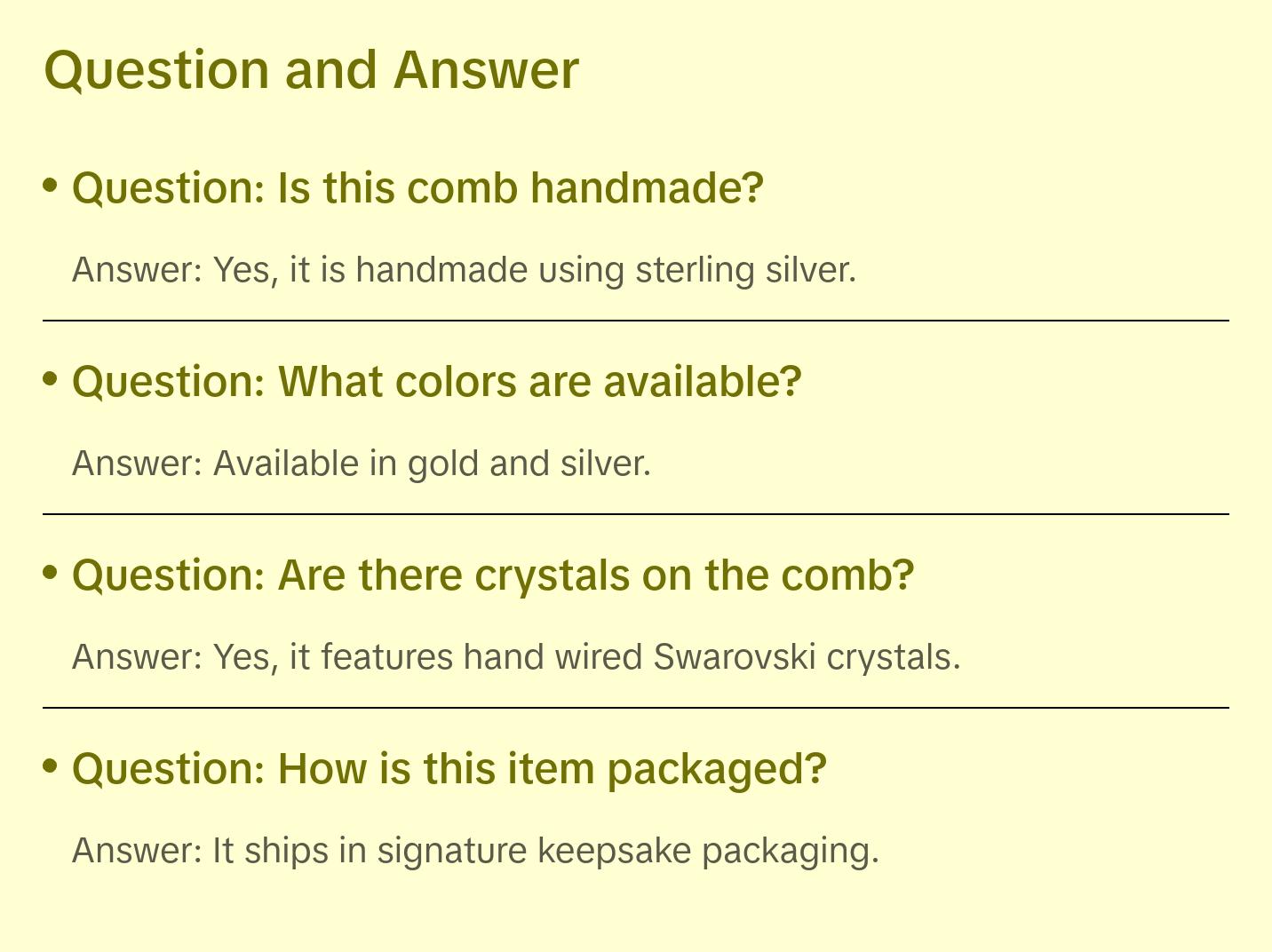
Task: Select the "How is this item packaged?" question
Action: click(x=449, y=768)
